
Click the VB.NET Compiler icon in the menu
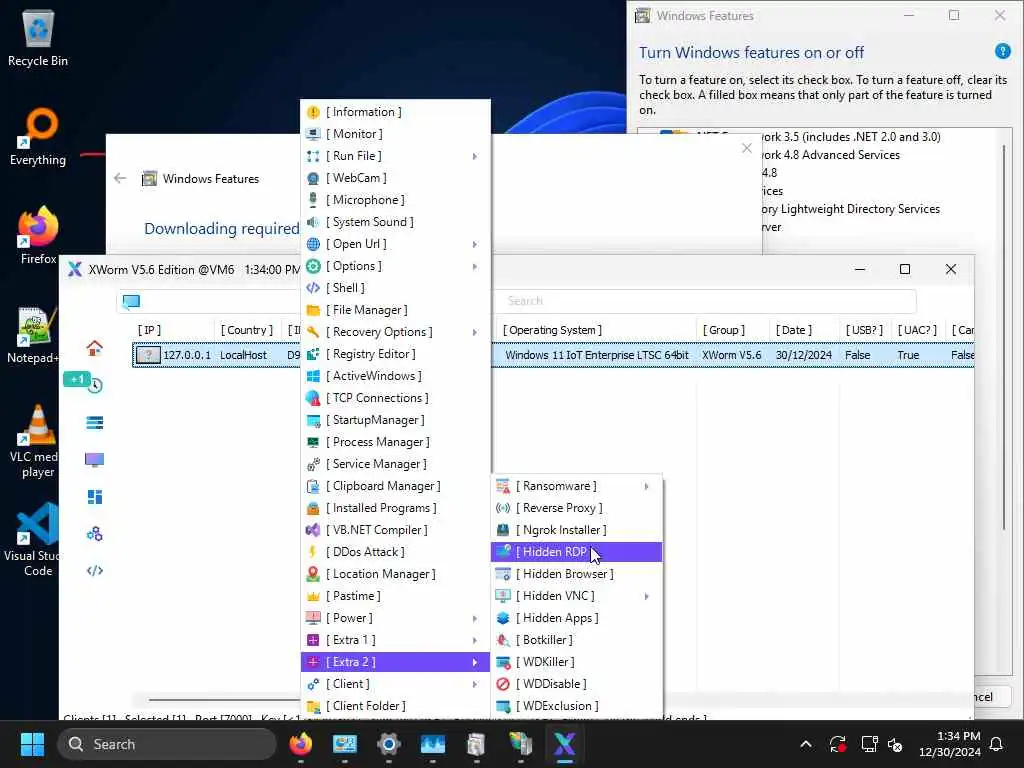tap(313, 530)
